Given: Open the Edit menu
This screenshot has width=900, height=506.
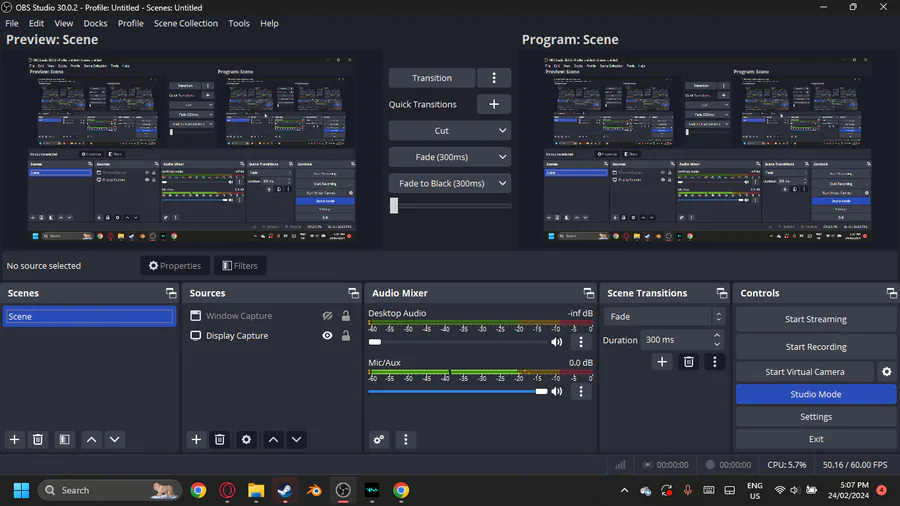Looking at the screenshot, I should point(36,24).
